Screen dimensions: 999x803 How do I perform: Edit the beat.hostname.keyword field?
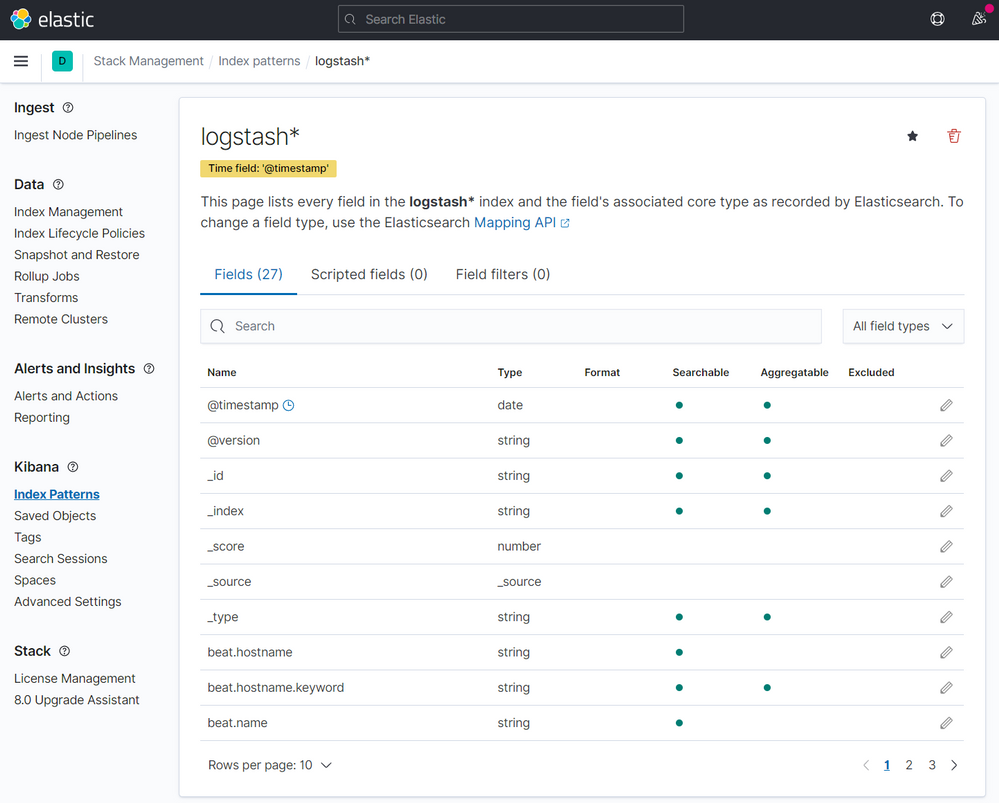click(946, 688)
